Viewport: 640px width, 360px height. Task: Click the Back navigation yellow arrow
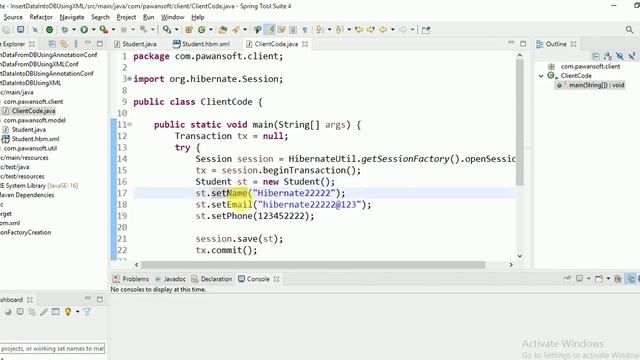click(383, 29)
